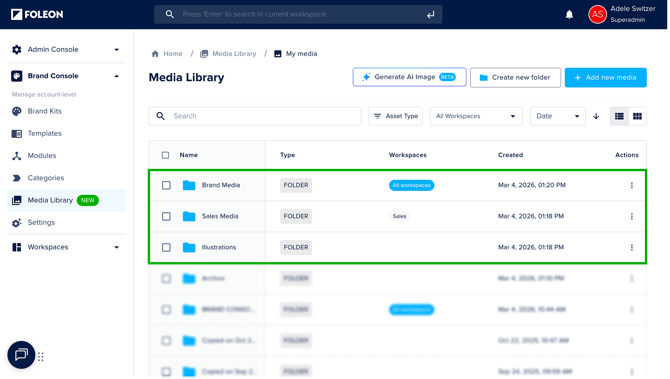Click the FOLDER type tag for Brand Media
The width and height of the screenshot is (670, 379).
[x=296, y=185]
